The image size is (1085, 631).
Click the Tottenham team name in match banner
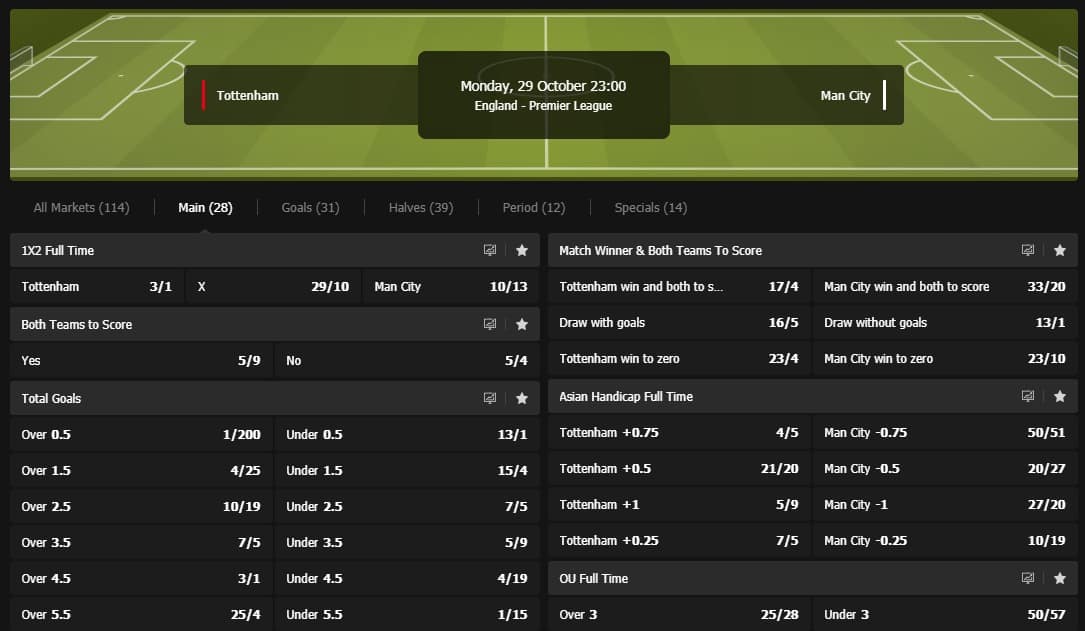(x=247, y=96)
